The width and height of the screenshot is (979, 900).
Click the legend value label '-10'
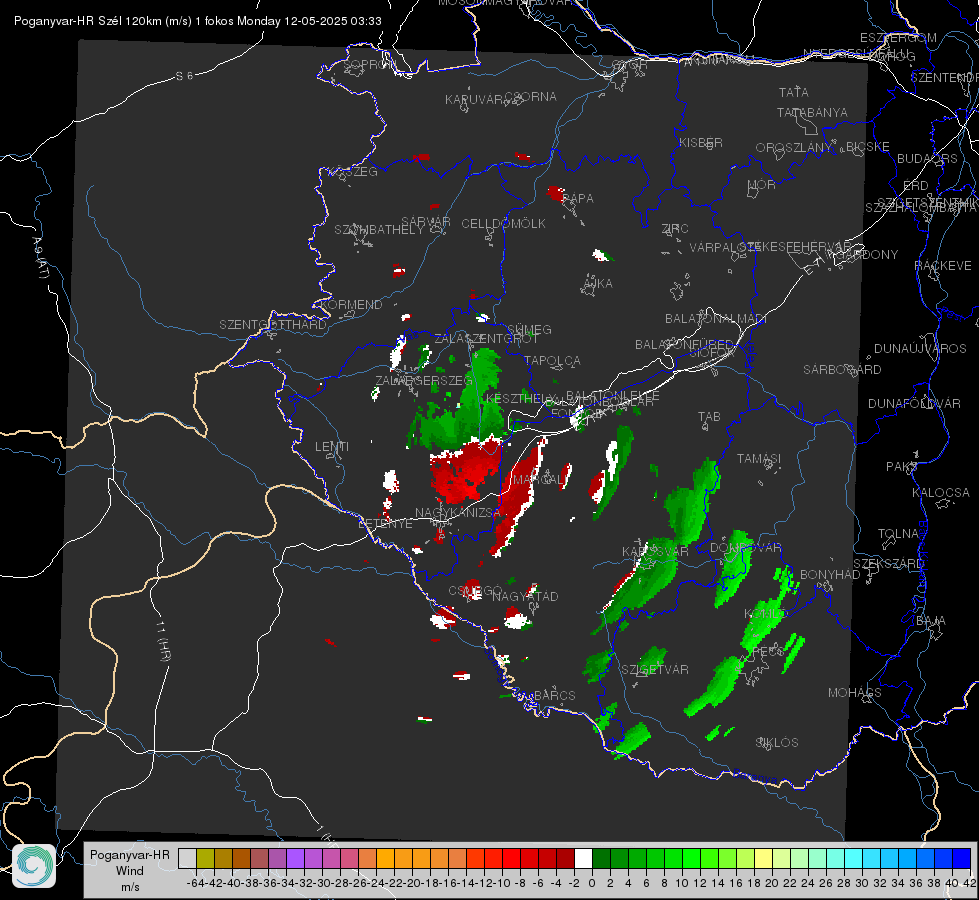click(501, 883)
